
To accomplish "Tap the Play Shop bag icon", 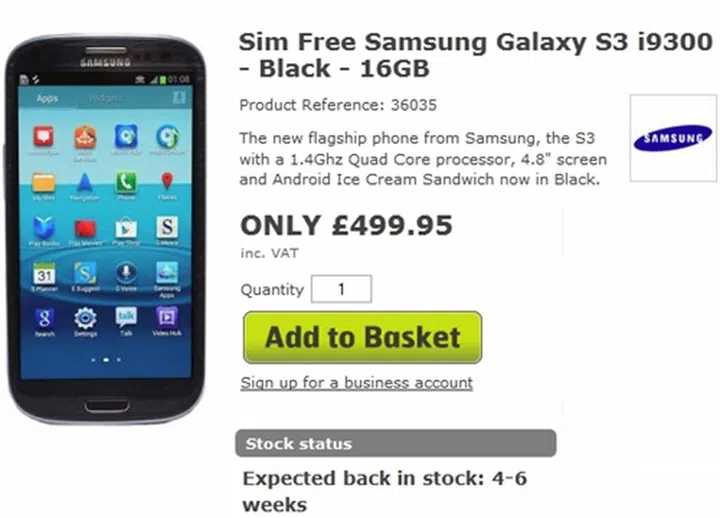I will 126,227.
